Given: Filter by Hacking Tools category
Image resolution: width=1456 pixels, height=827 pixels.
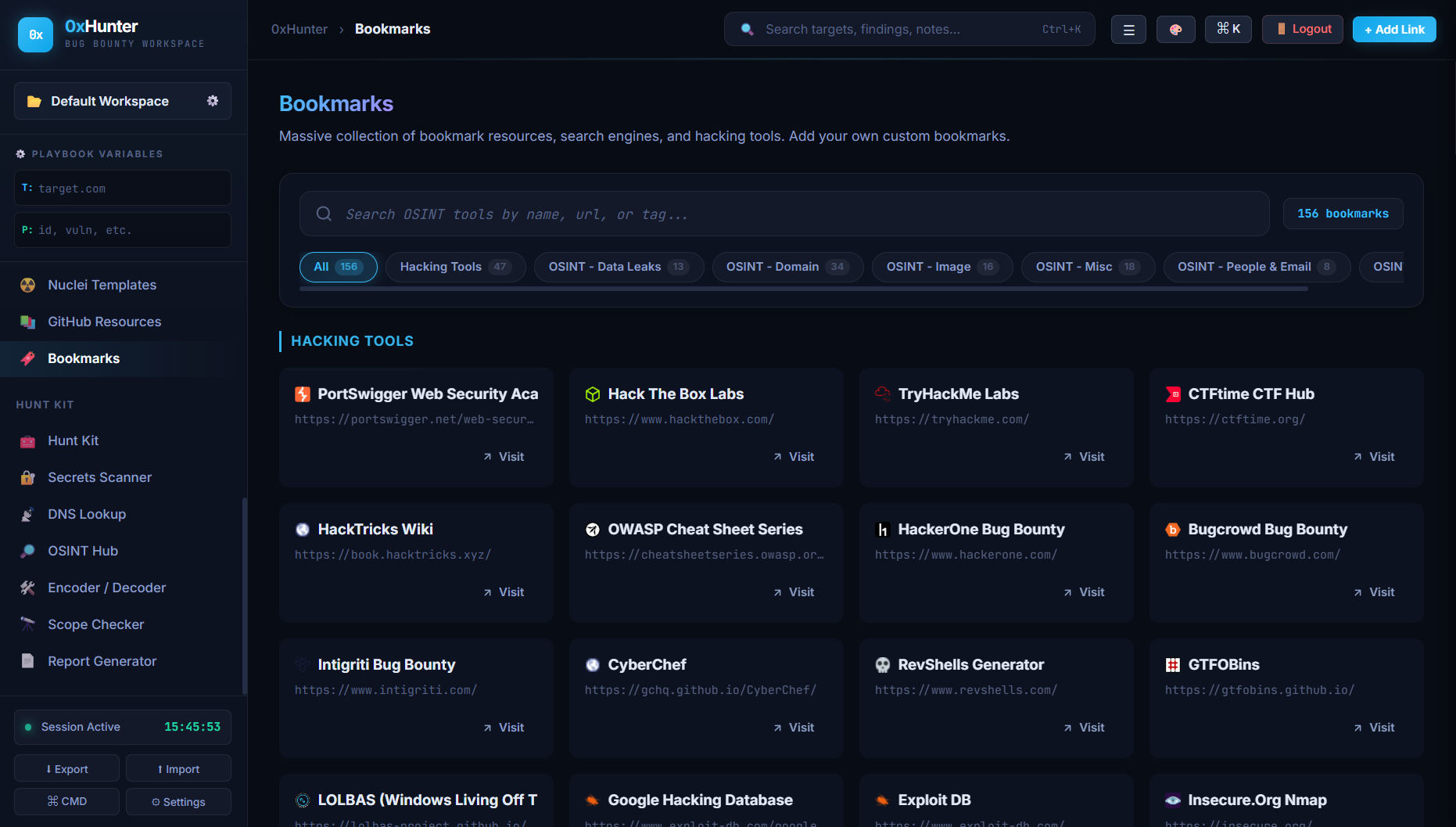Looking at the screenshot, I should click(455, 267).
